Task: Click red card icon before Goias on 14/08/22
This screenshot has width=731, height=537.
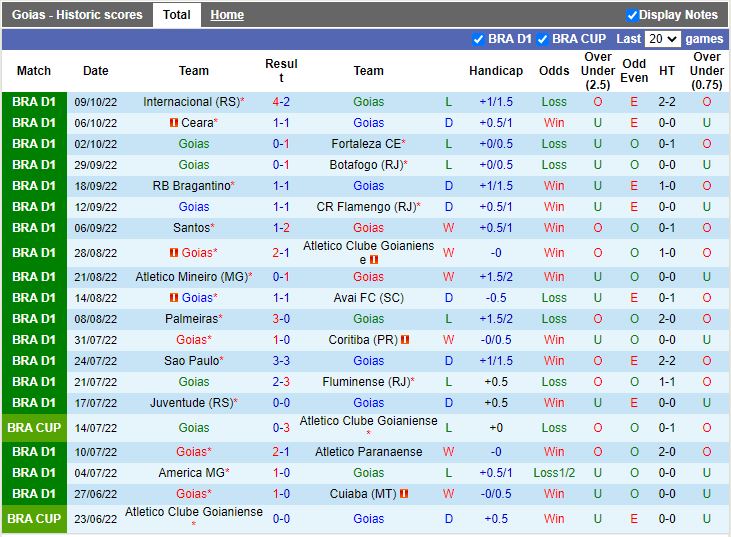Action: pyautogui.click(x=174, y=298)
